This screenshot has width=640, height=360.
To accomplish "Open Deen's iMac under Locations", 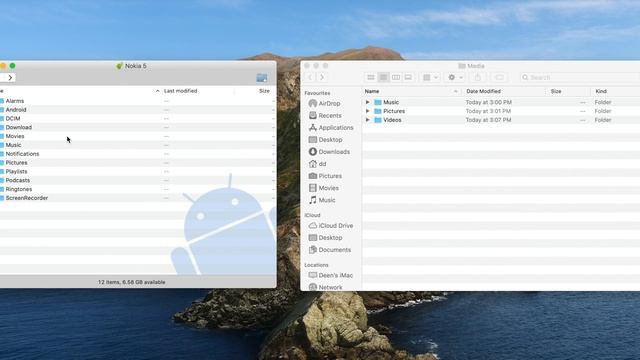I will (331, 276).
